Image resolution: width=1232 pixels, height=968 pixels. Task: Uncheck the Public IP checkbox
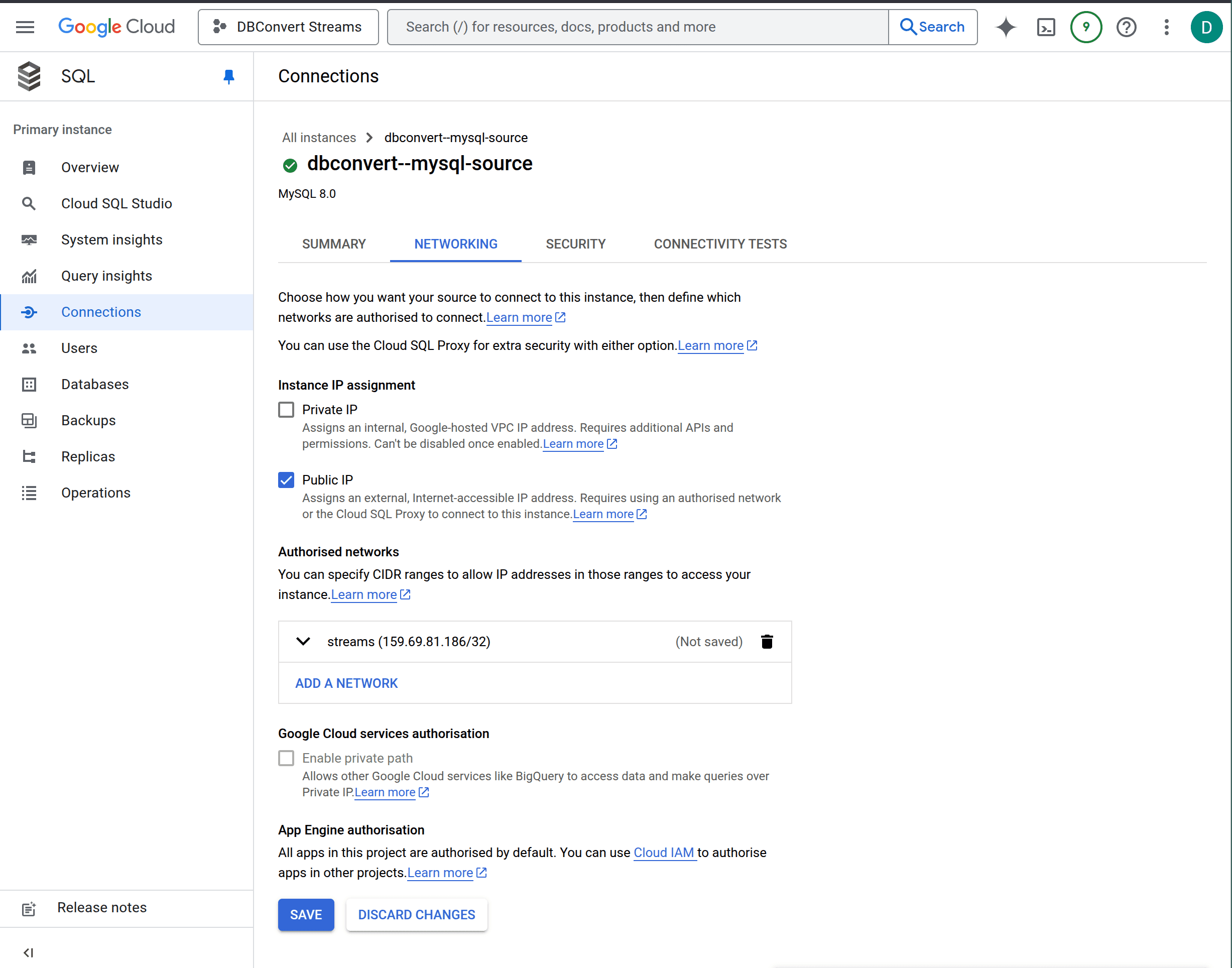click(x=286, y=480)
